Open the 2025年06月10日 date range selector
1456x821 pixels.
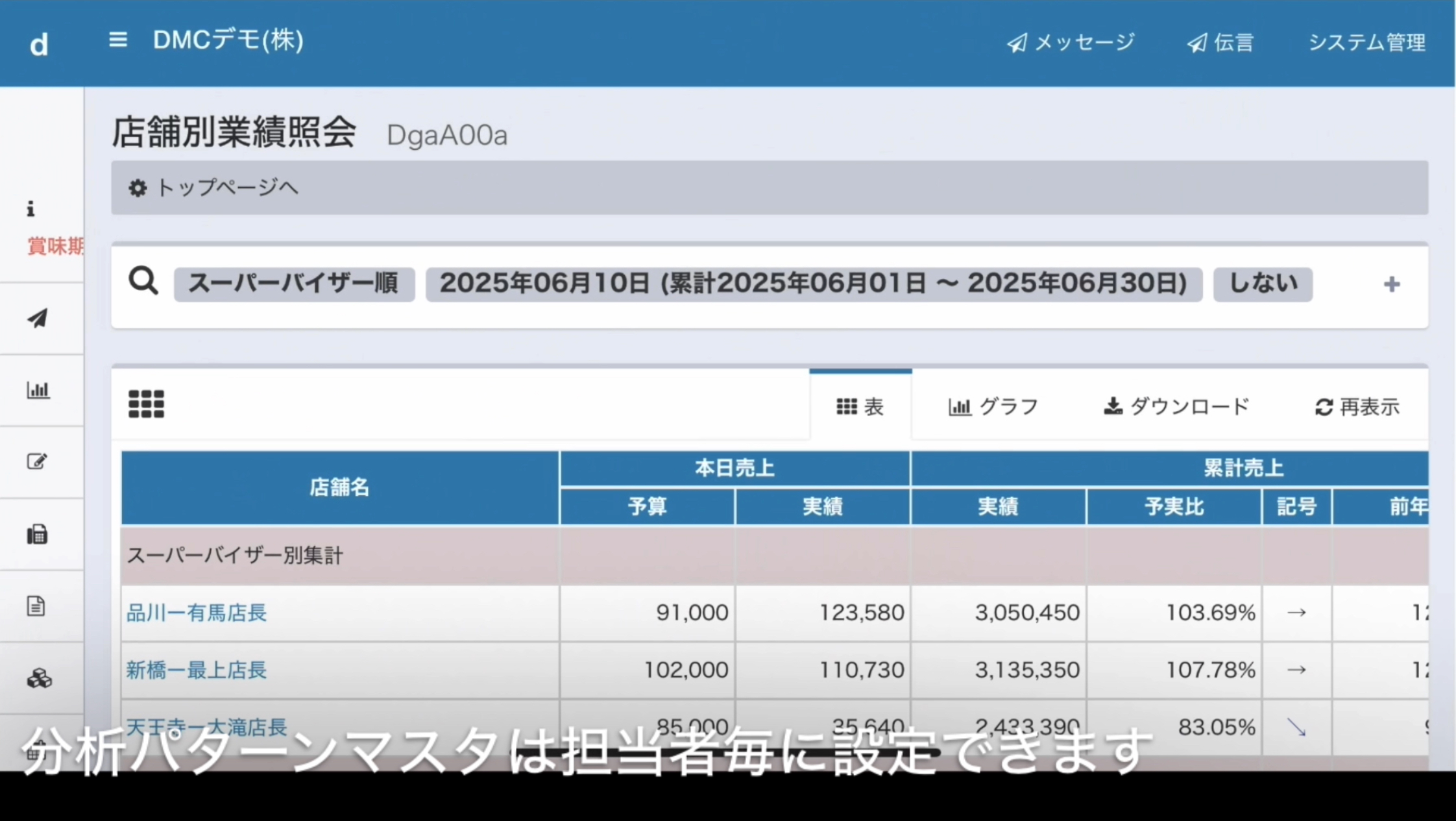814,284
